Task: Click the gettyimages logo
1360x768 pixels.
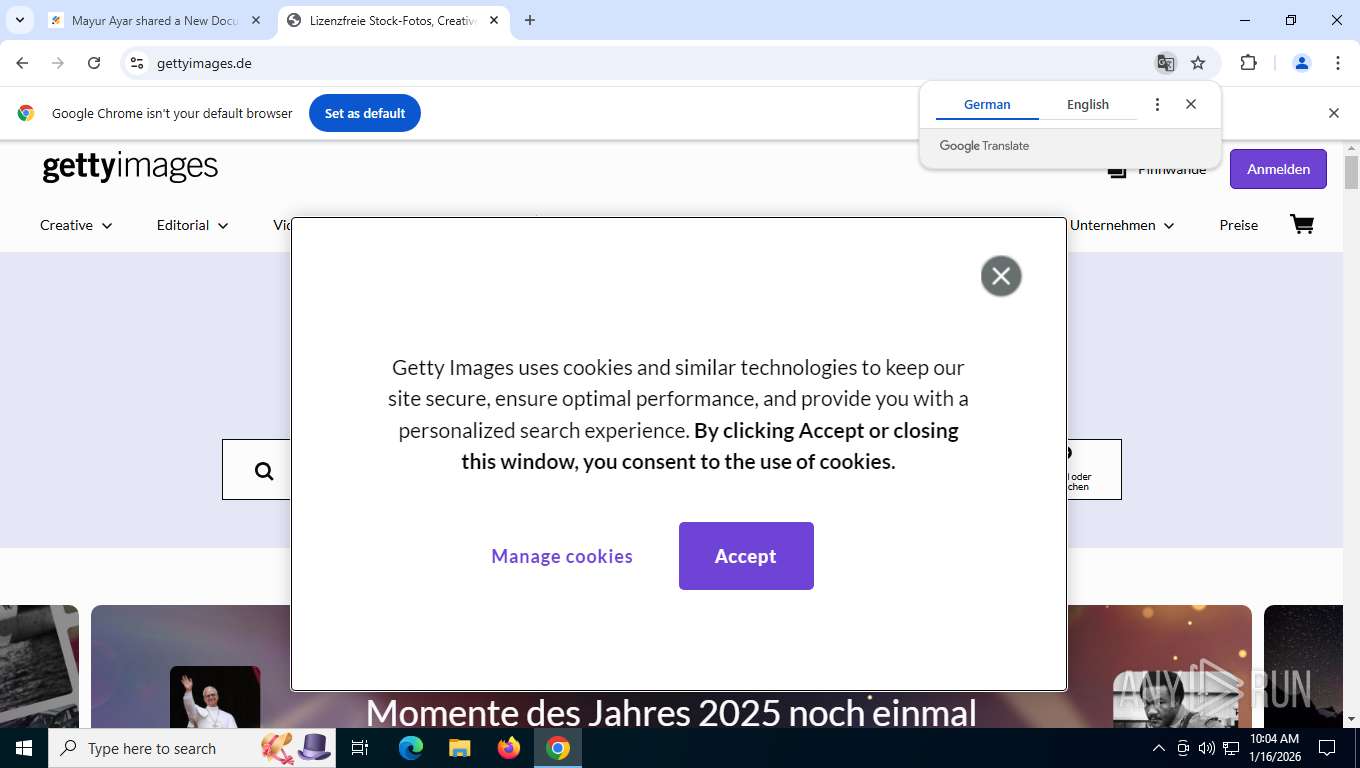Action: coord(130,166)
